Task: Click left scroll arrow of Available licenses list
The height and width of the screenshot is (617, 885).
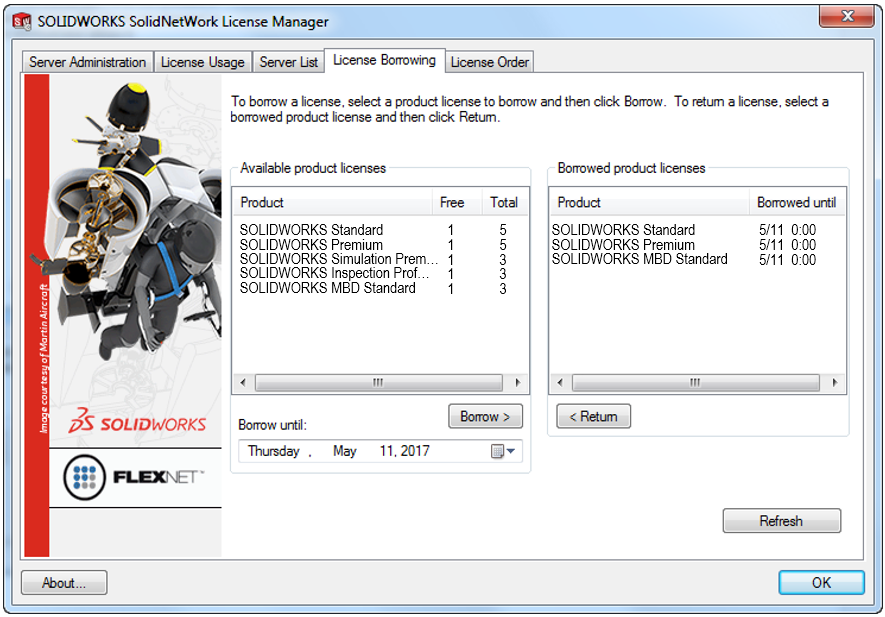Action: 243,382
